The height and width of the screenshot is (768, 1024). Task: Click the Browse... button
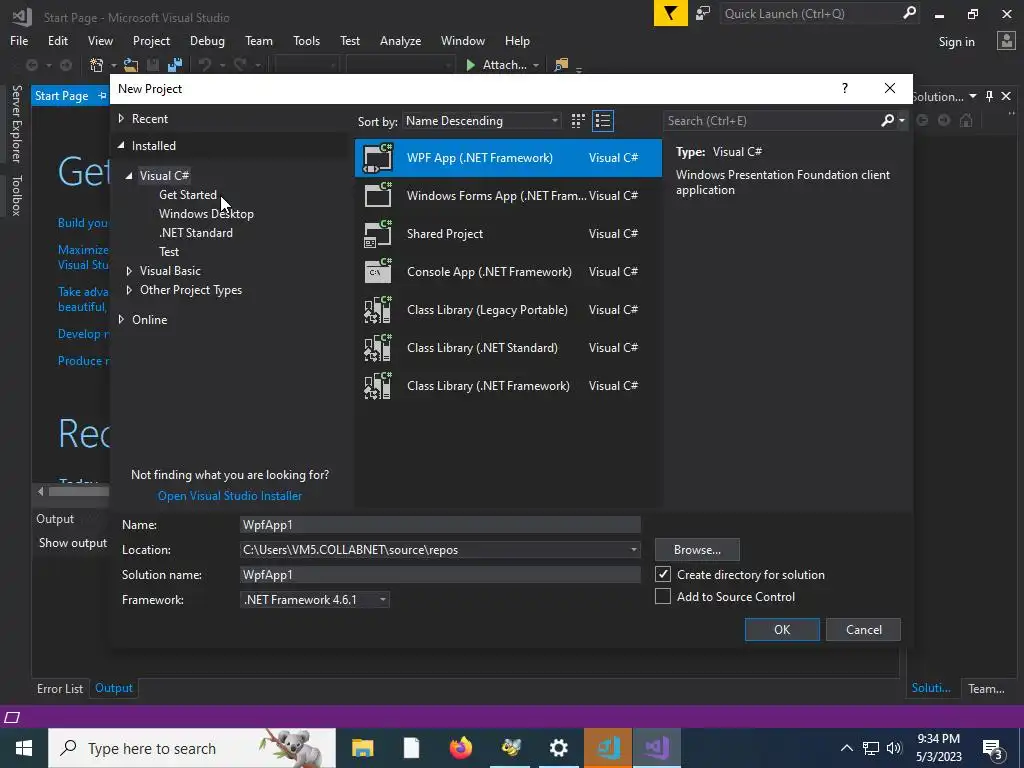[697, 550]
